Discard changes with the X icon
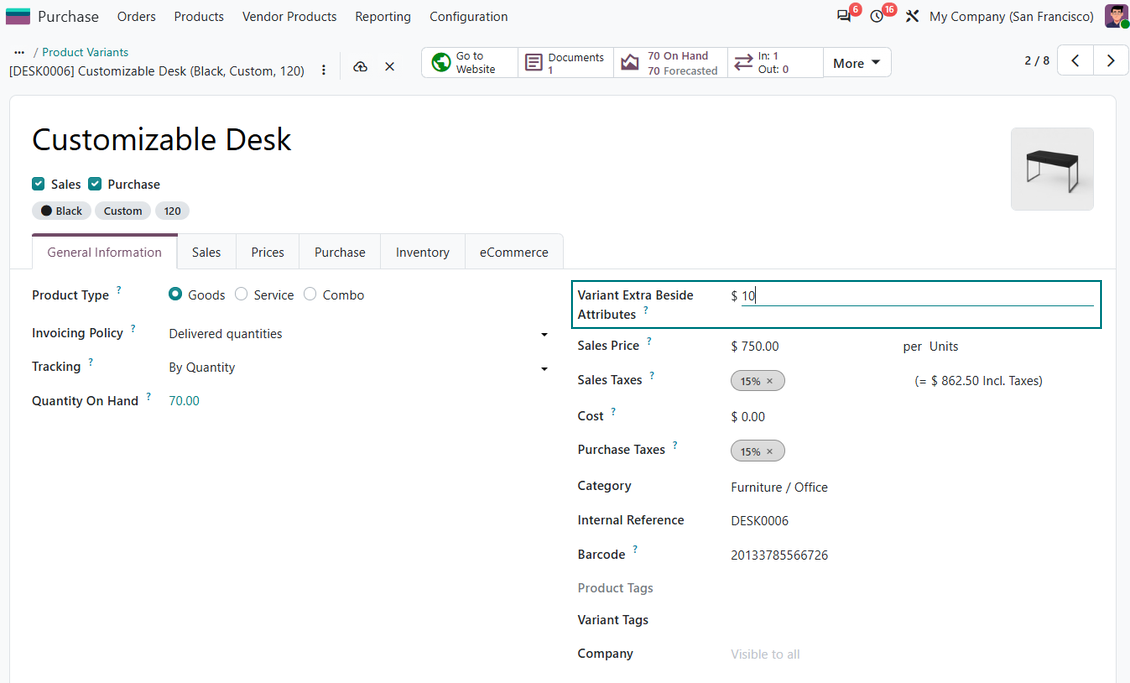Image resolution: width=1130 pixels, height=683 pixels. (390, 67)
